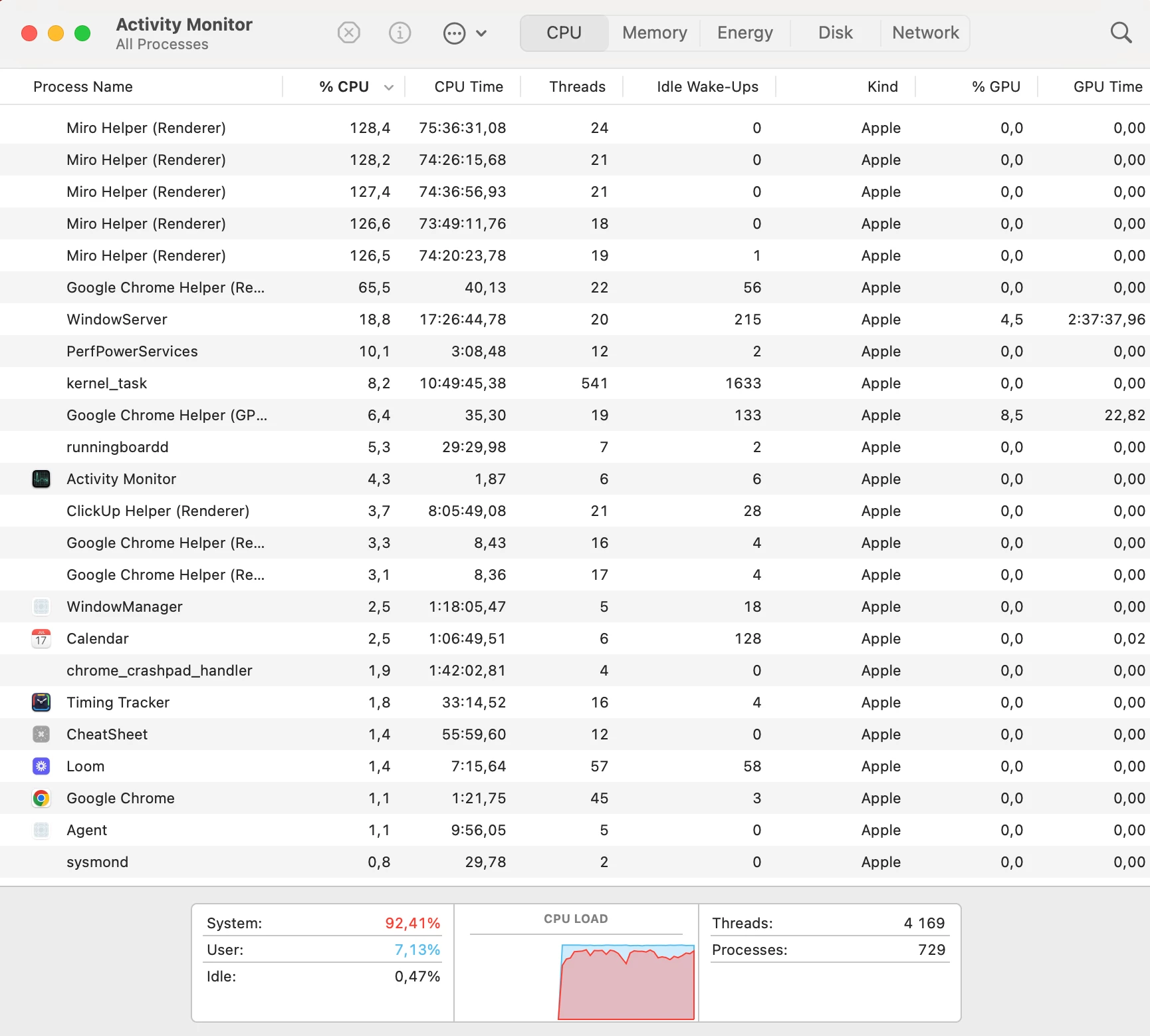This screenshot has height=1036, width=1150.
Task: Switch to the Energy tab
Action: coord(745,33)
